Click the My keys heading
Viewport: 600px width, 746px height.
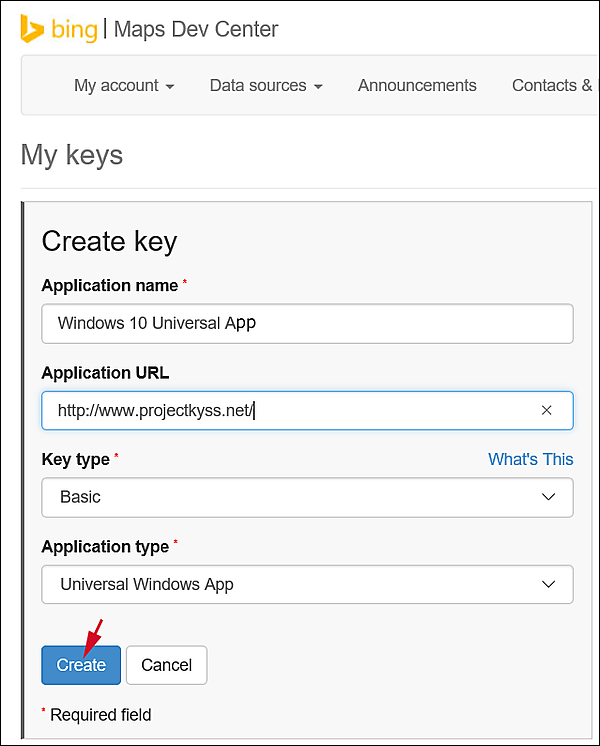click(x=72, y=156)
